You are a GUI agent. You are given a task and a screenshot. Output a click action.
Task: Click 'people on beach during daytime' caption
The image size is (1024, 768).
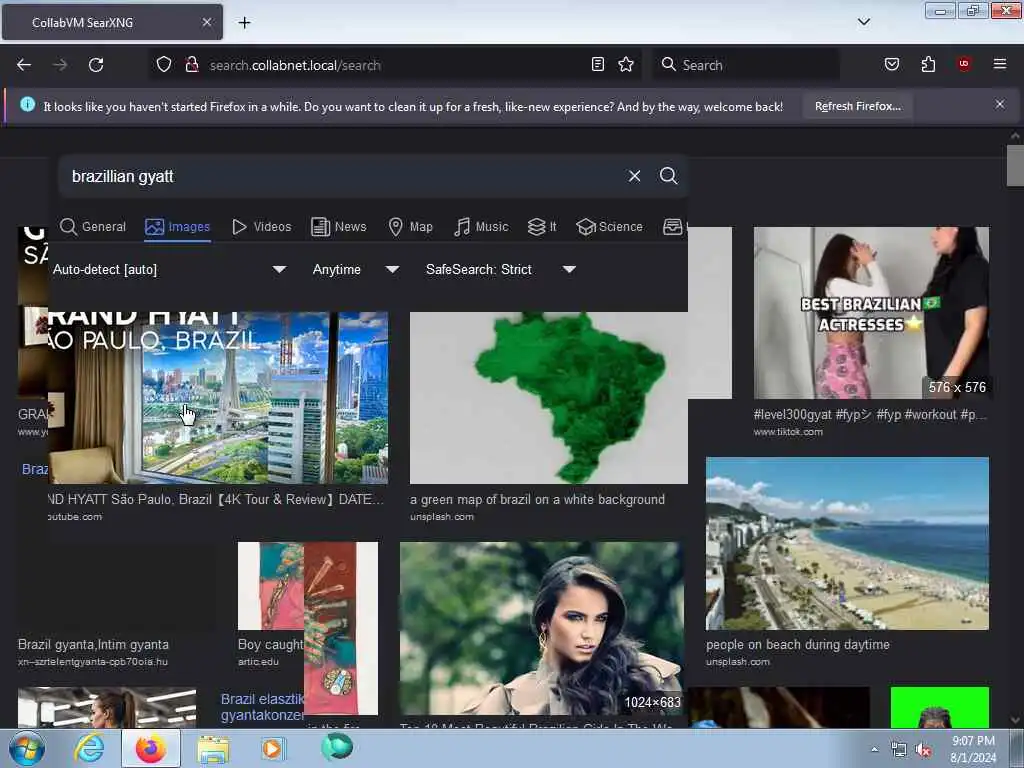(797, 645)
